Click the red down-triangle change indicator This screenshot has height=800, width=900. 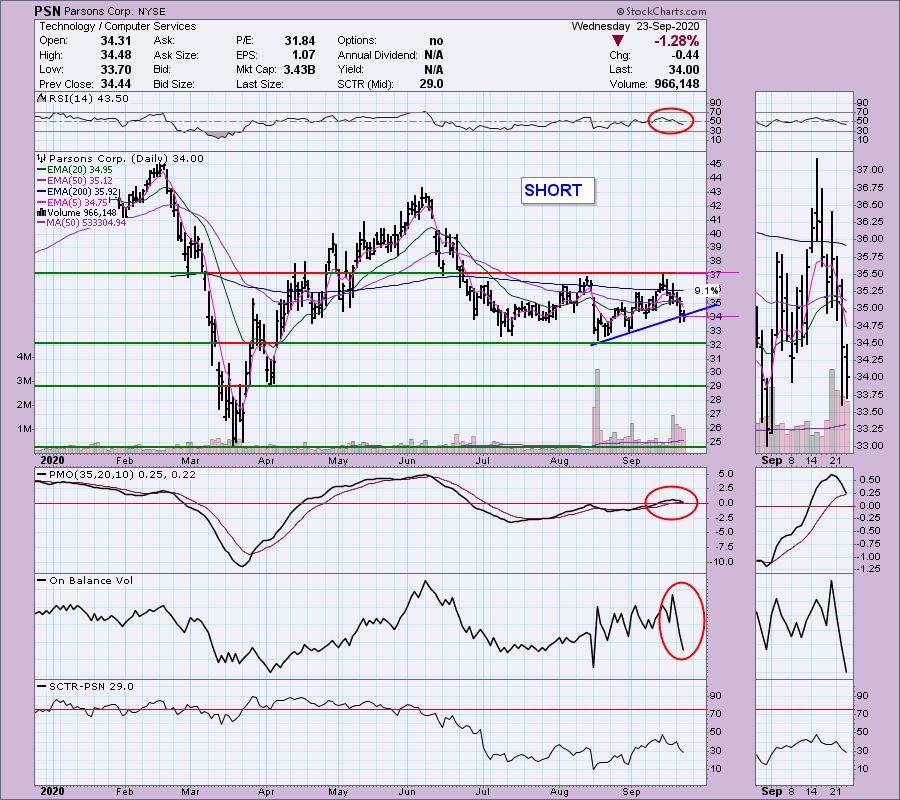(x=618, y=41)
